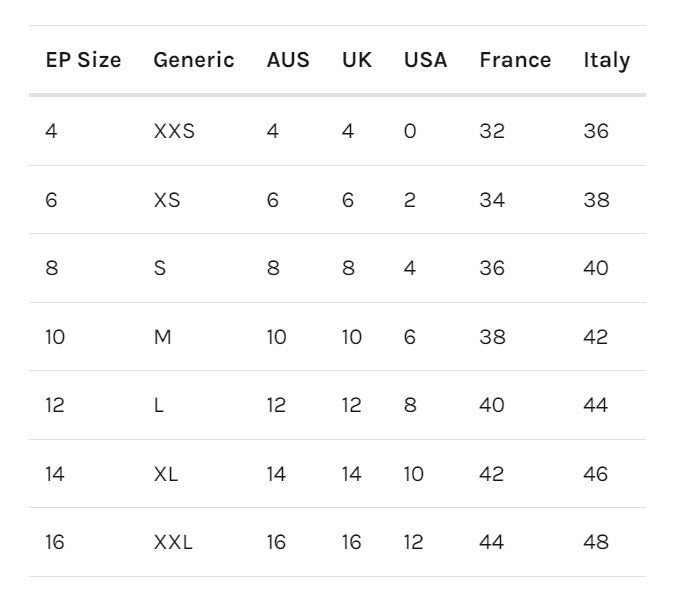Click the M generic size cell

(162, 337)
